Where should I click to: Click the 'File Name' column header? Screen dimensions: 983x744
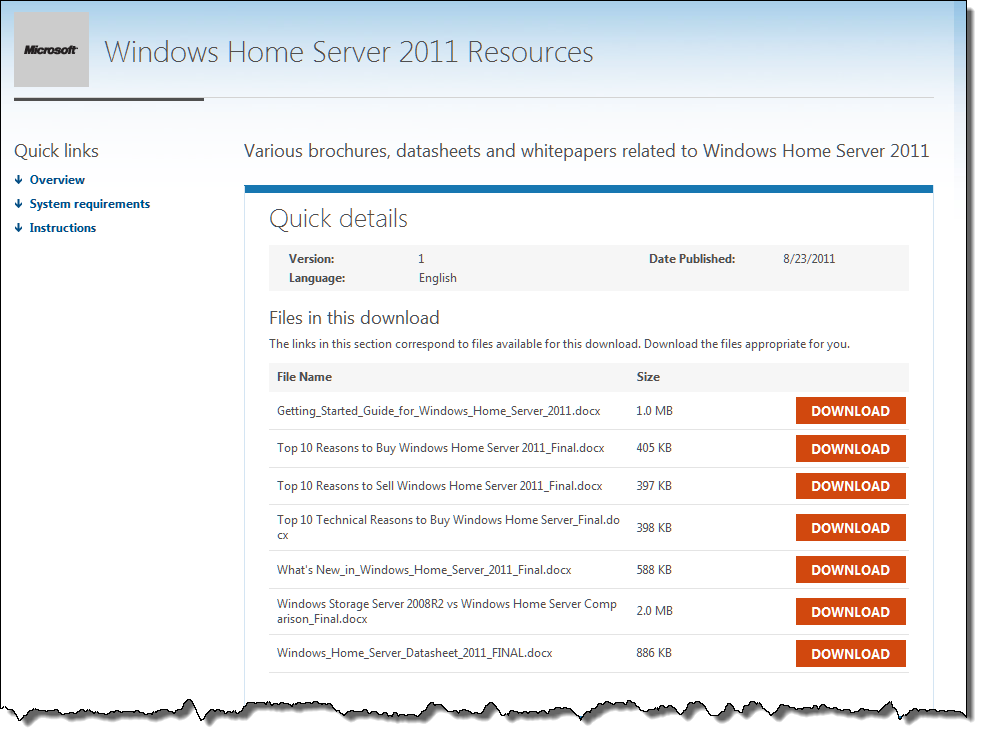tap(304, 377)
